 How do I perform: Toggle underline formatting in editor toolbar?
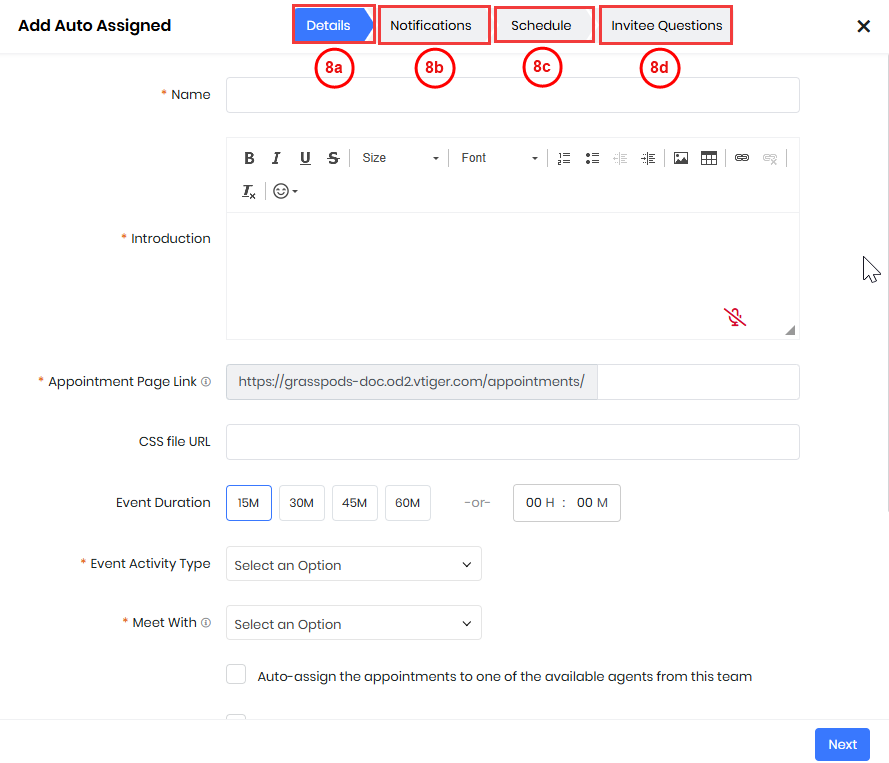pos(305,158)
